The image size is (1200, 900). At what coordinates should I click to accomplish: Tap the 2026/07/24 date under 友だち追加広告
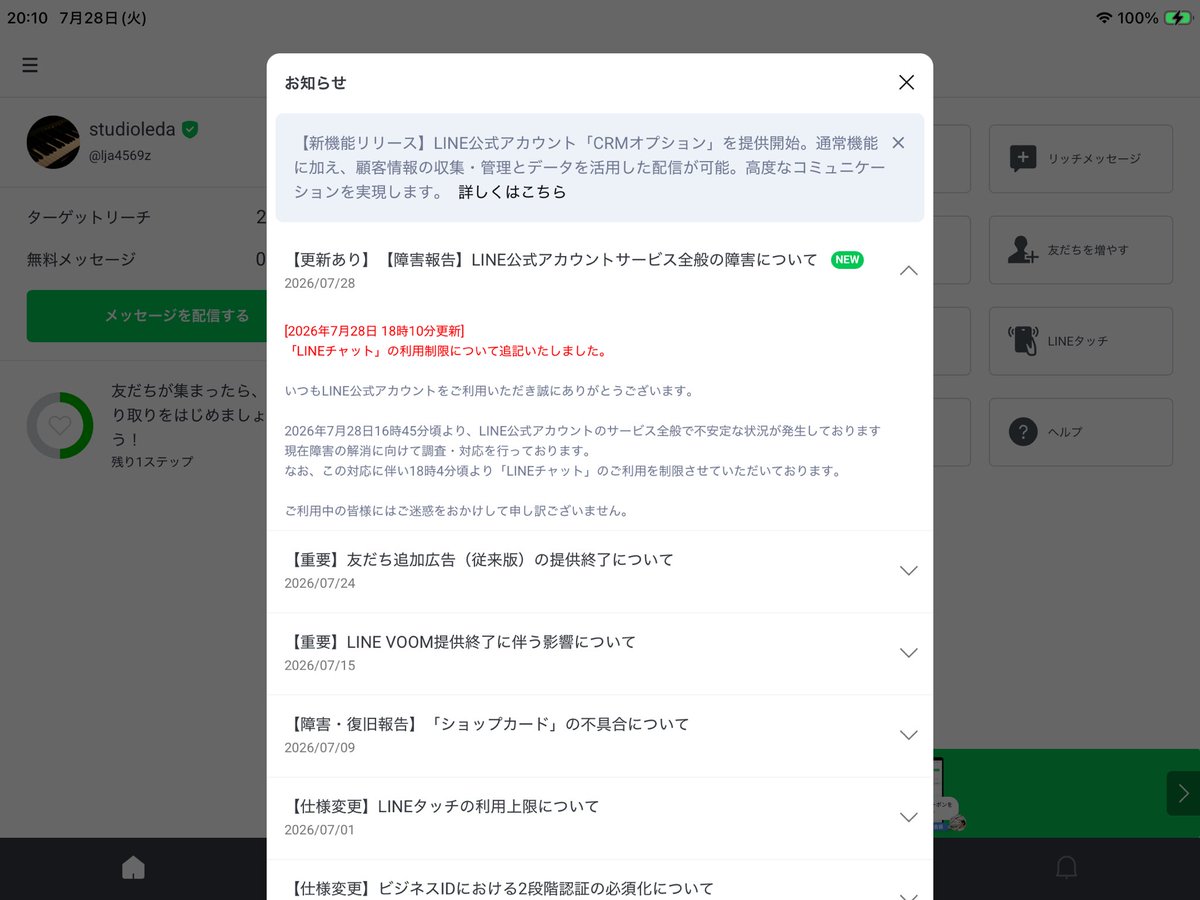[319, 583]
